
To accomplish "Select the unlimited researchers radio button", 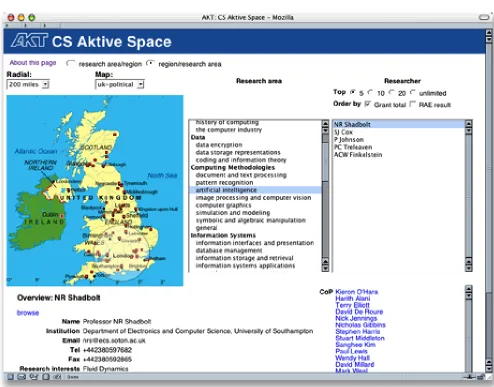I will pyautogui.click(x=413, y=92).
